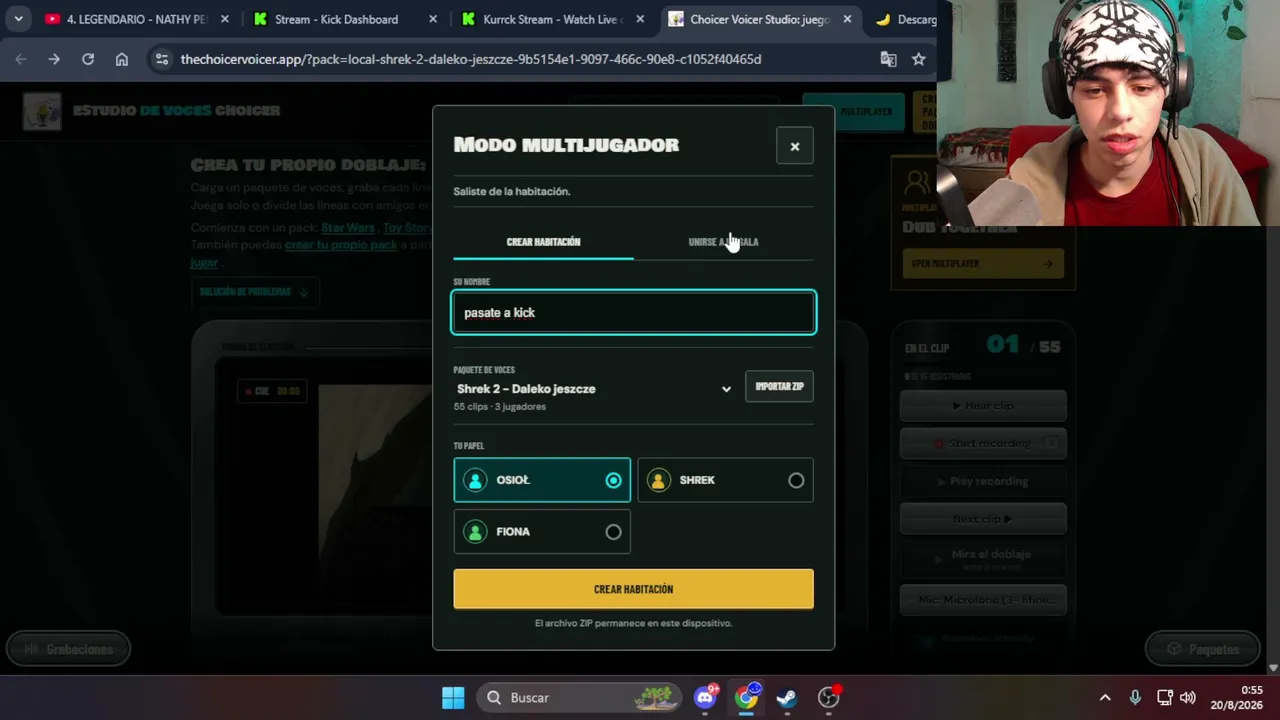The height and width of the screenshot is (720, 1280).
Task: Click the yellow Shrek avatar icon
Action: [658, 480]
